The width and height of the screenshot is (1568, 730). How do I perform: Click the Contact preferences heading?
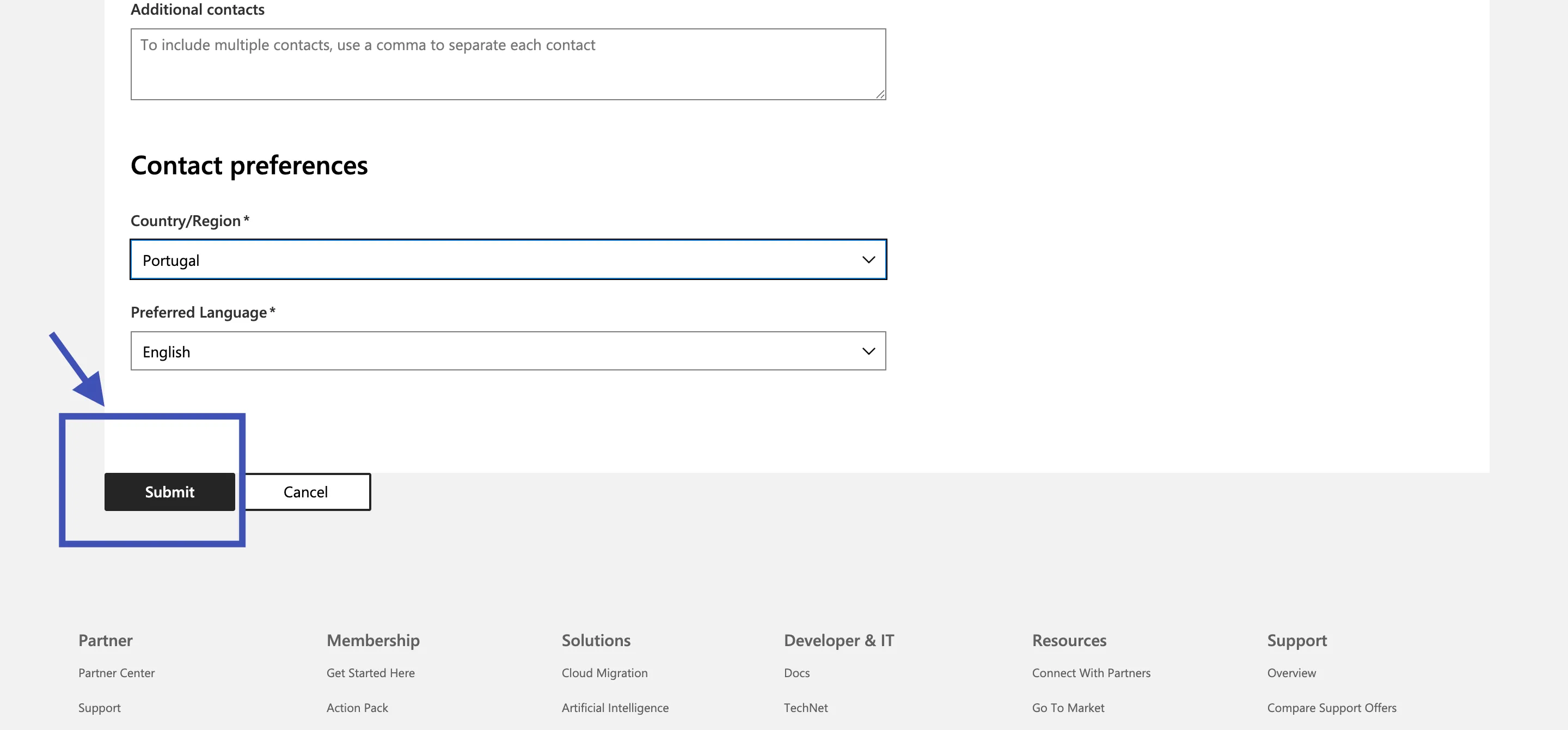(249, 165)
